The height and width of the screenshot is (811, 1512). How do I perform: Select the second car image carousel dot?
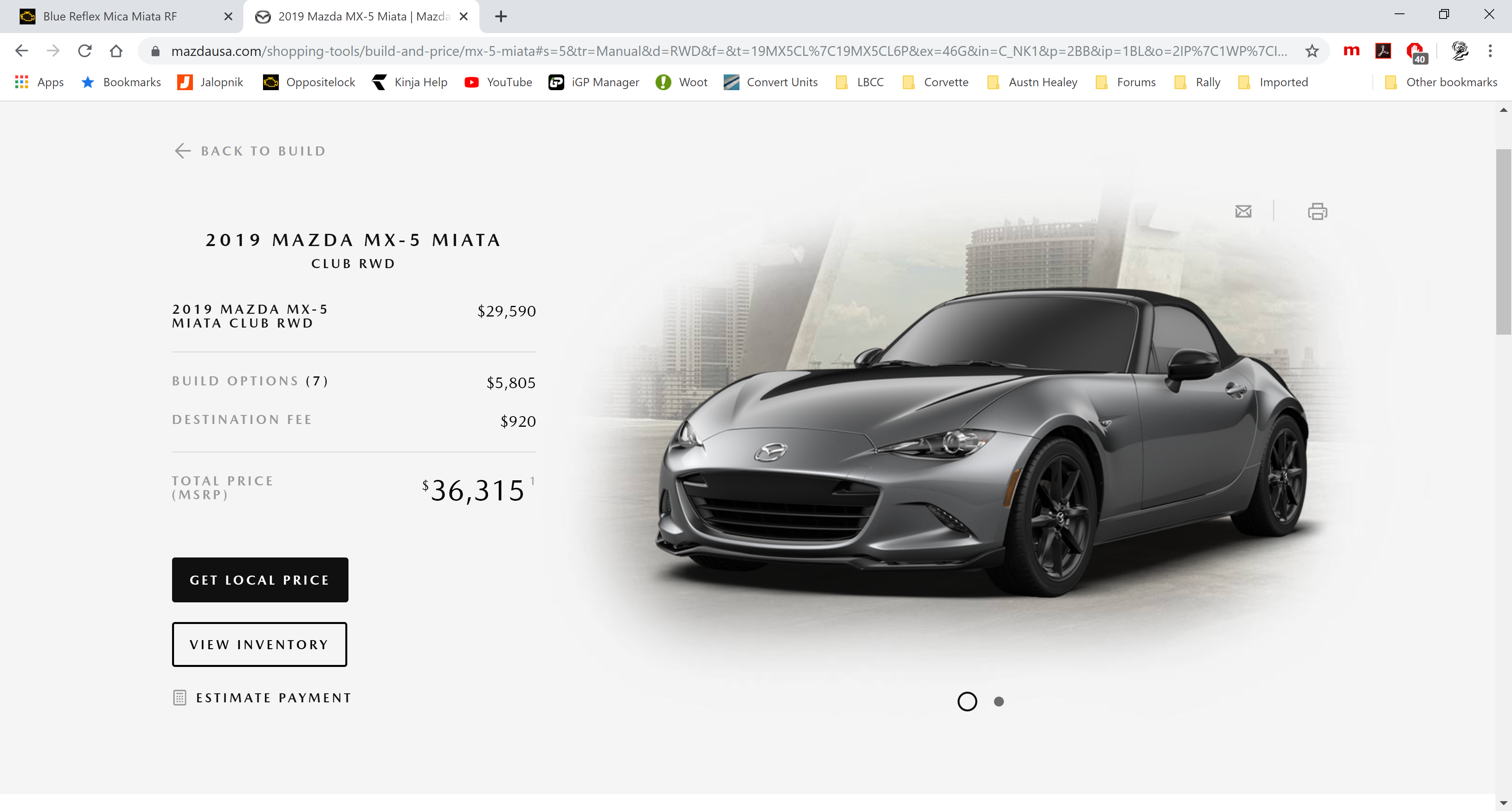pyautogui.click(x=999, y=701)
